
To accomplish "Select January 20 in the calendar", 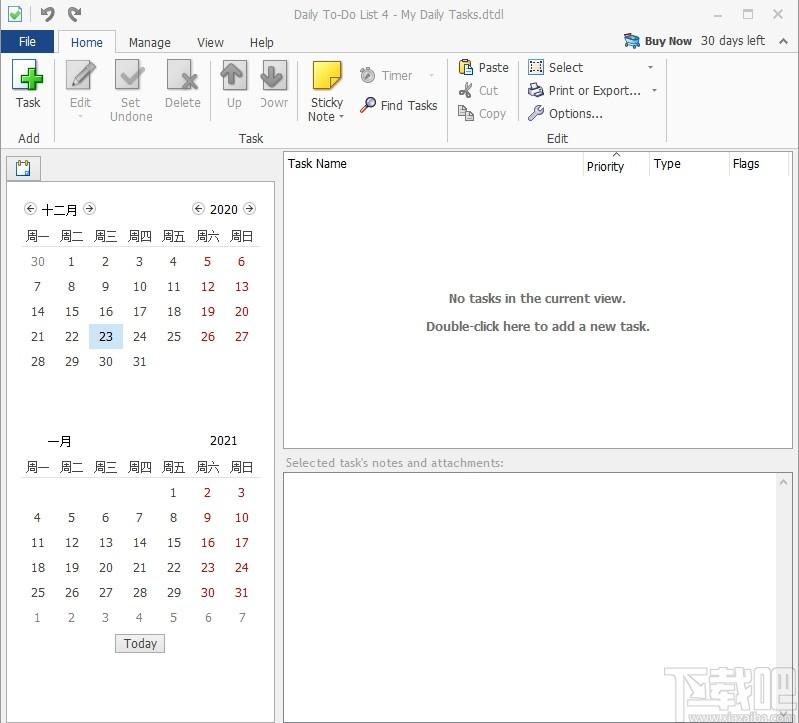I will click(x=106, y=567).
